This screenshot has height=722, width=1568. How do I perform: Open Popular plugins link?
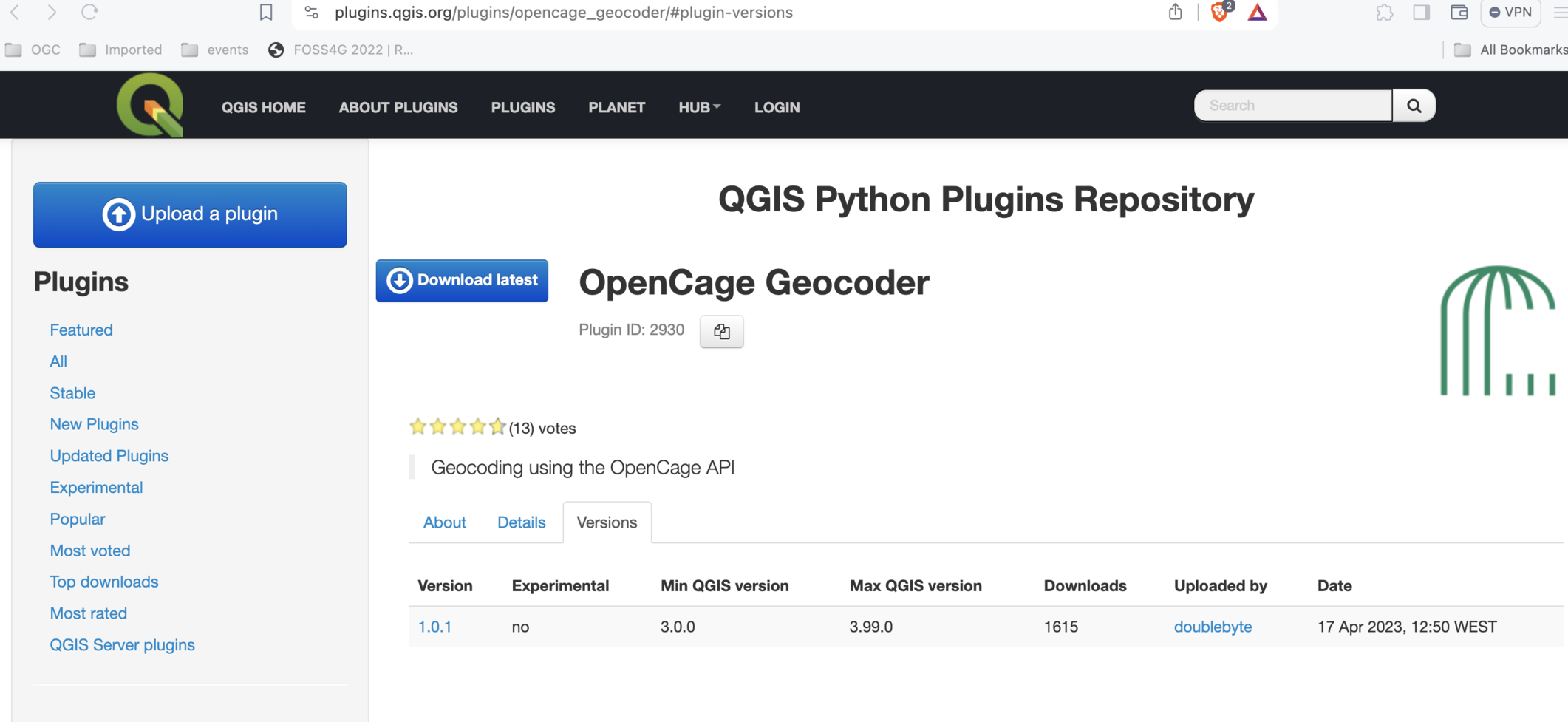(x=78, y=519)
